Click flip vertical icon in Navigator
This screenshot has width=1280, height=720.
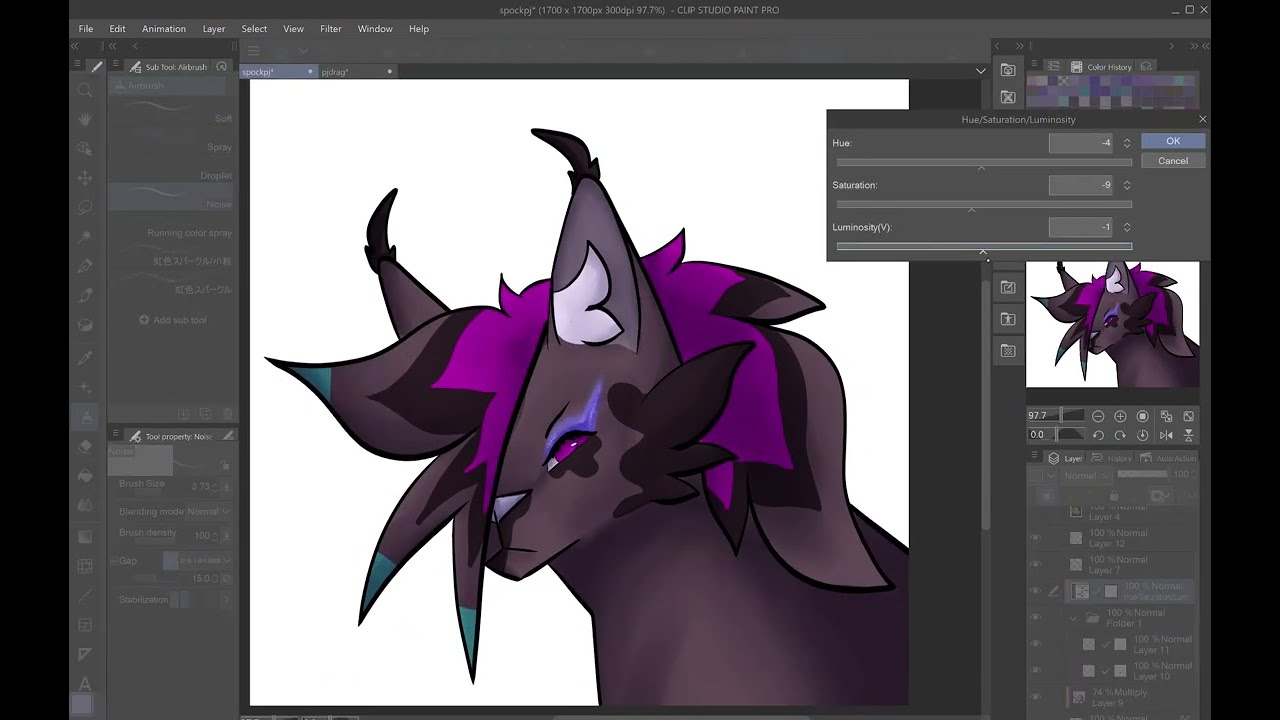[1188, 435]
